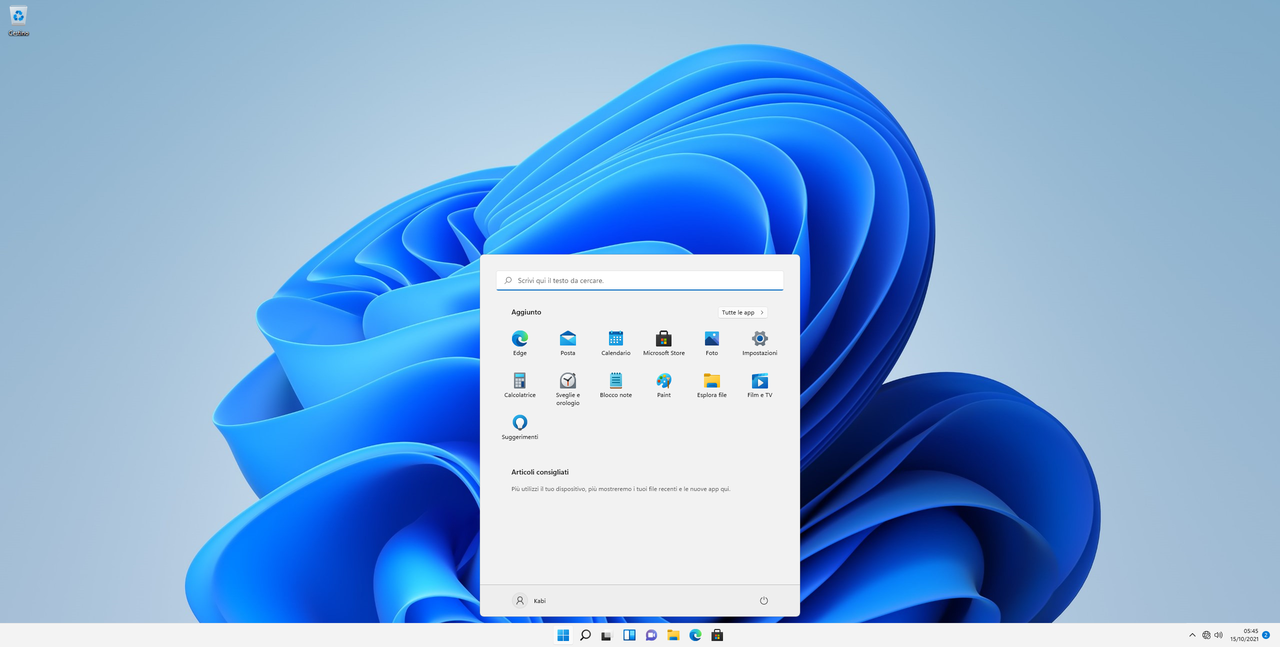Image resolution: width=1280 pixels, height=647 pixels.
Task: Click the volume speaker tray icon
Action: click(1218, 635)
